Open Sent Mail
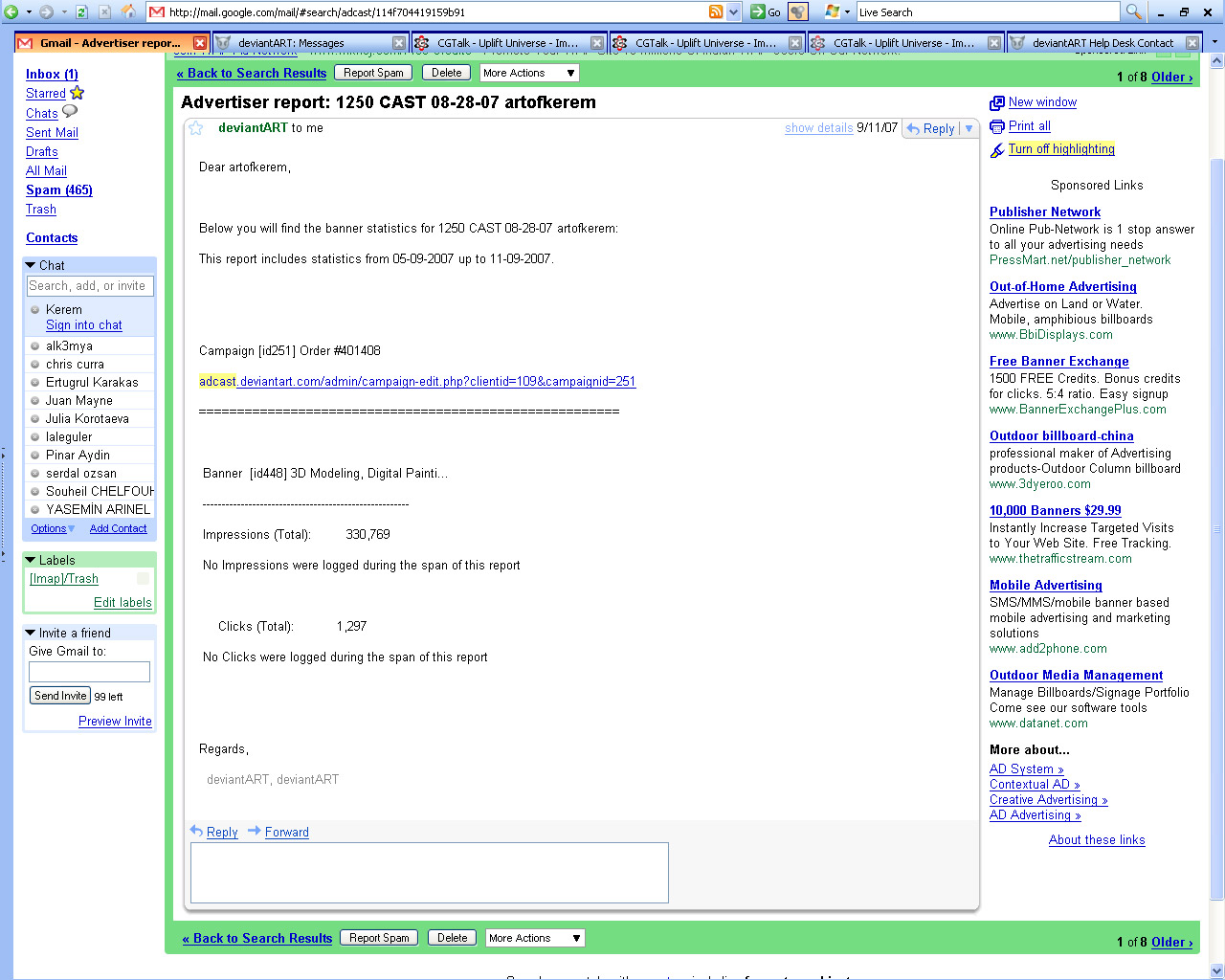This screenshot has height=980, width=1225. pos(53,133)
